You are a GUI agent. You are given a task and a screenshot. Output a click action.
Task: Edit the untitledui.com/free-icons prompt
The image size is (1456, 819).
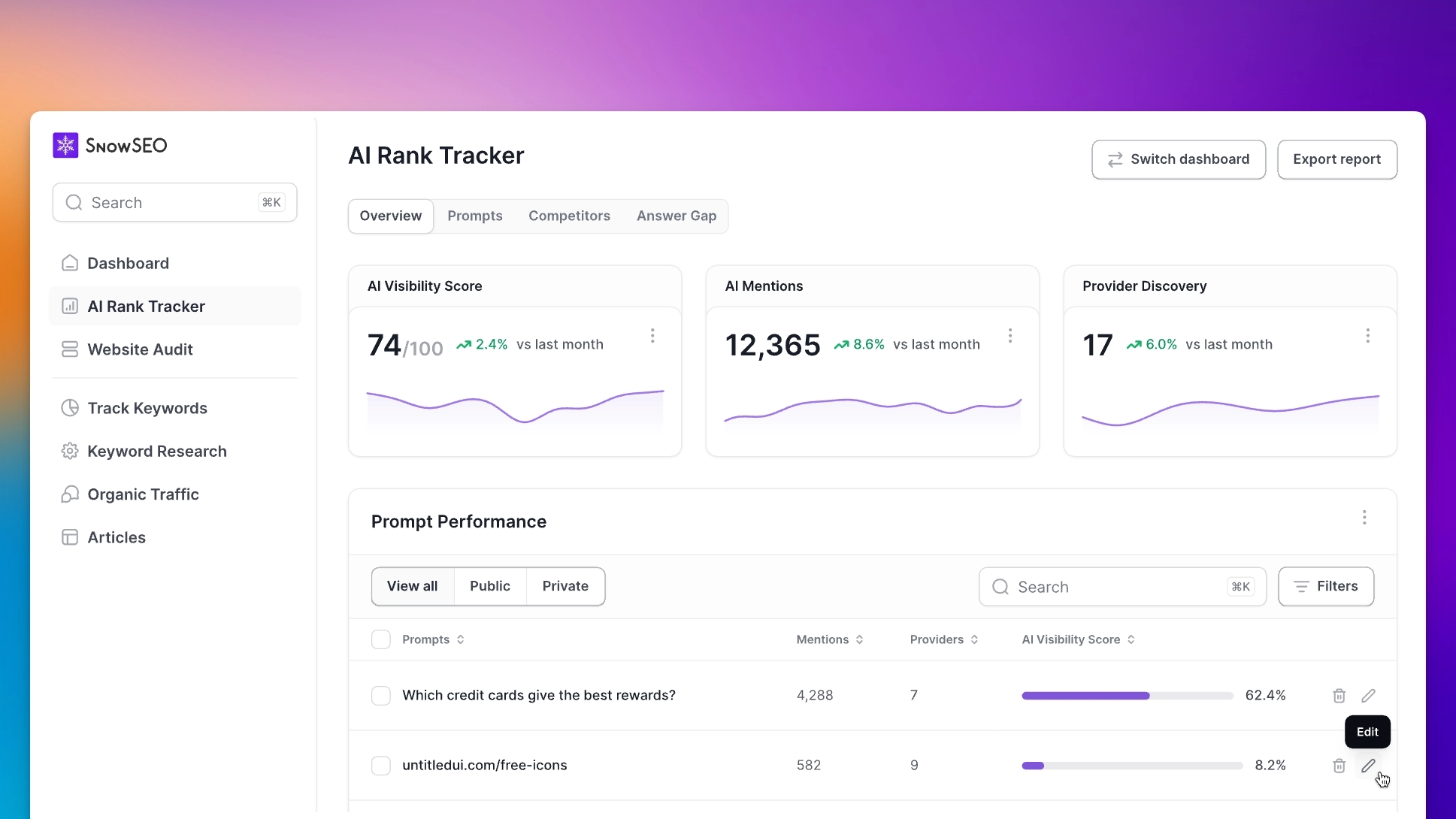(1369, 766)
